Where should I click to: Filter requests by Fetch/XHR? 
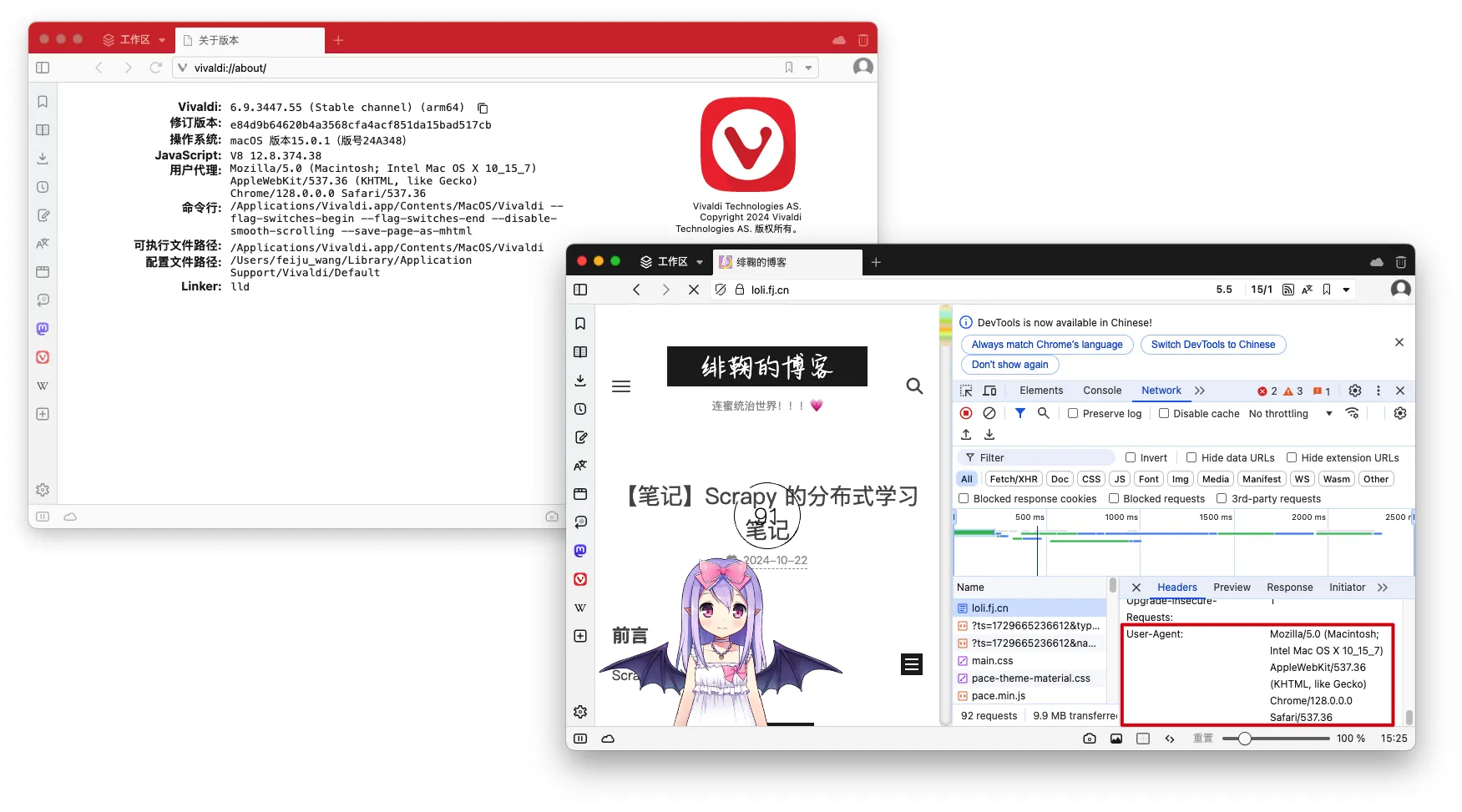[1013, 479]
